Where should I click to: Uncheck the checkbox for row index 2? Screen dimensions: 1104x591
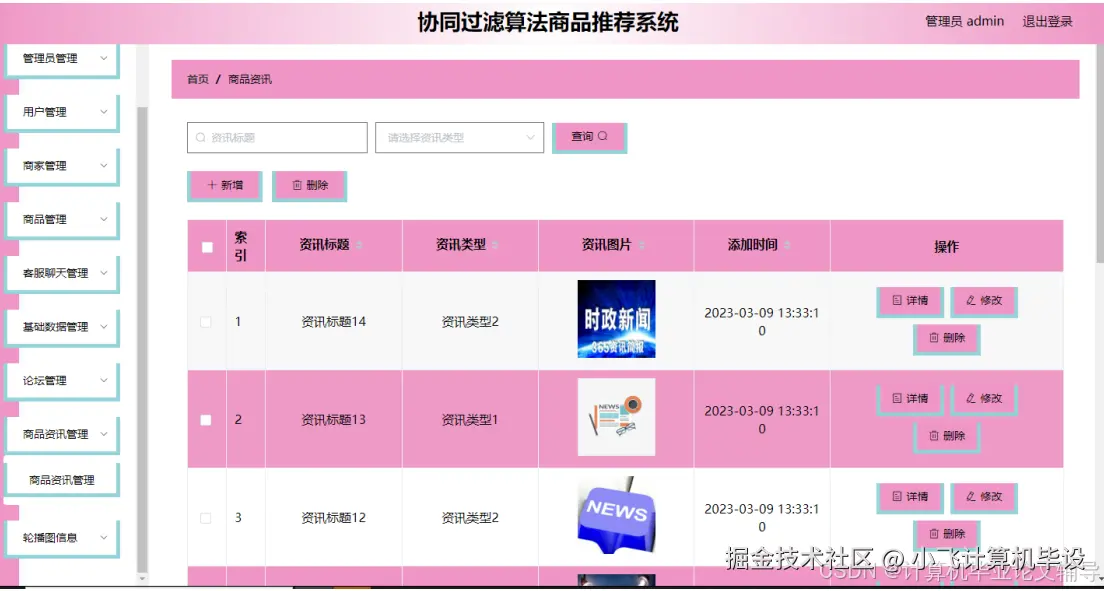click(x=206, y=420)
